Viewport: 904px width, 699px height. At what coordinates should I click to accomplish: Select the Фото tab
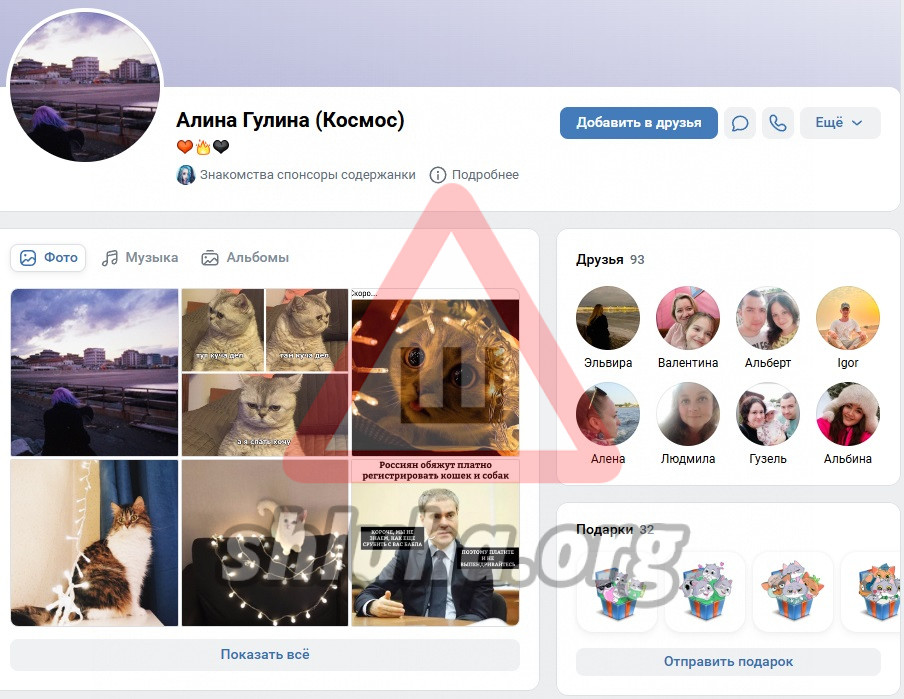pos(48,258)
